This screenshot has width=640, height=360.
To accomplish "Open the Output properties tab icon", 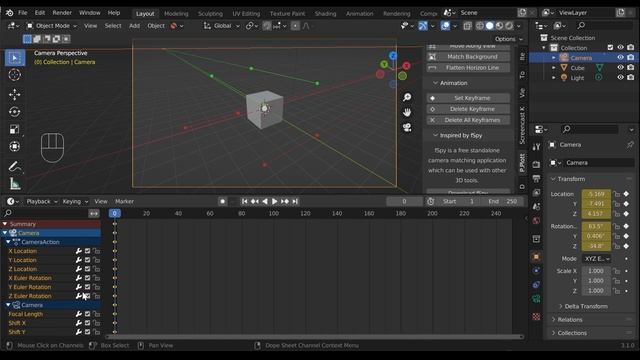I will click(x=536, y=178).
